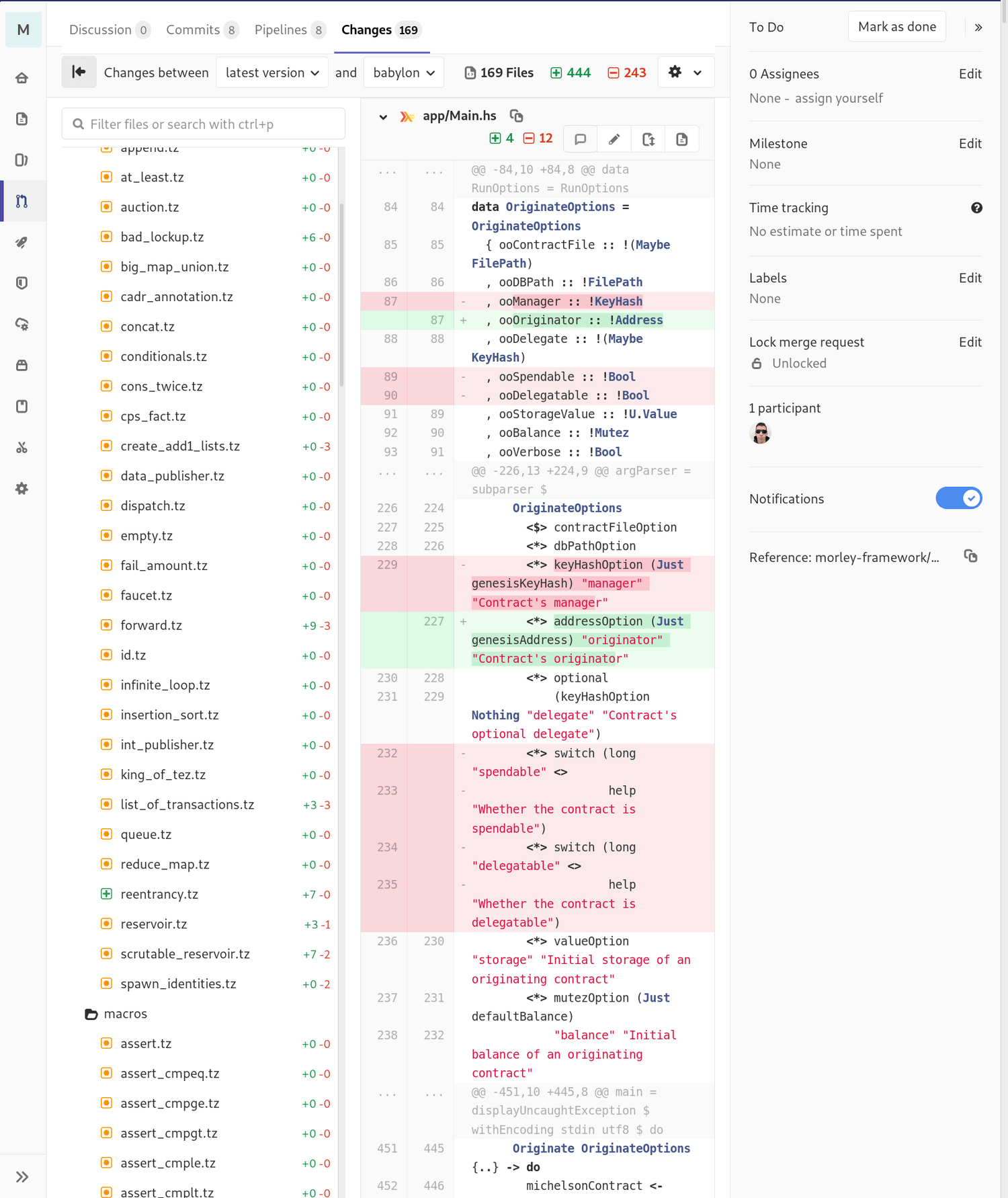Open the Time tracking help icon
The image size is (1008, 1198).
[976, 208]
